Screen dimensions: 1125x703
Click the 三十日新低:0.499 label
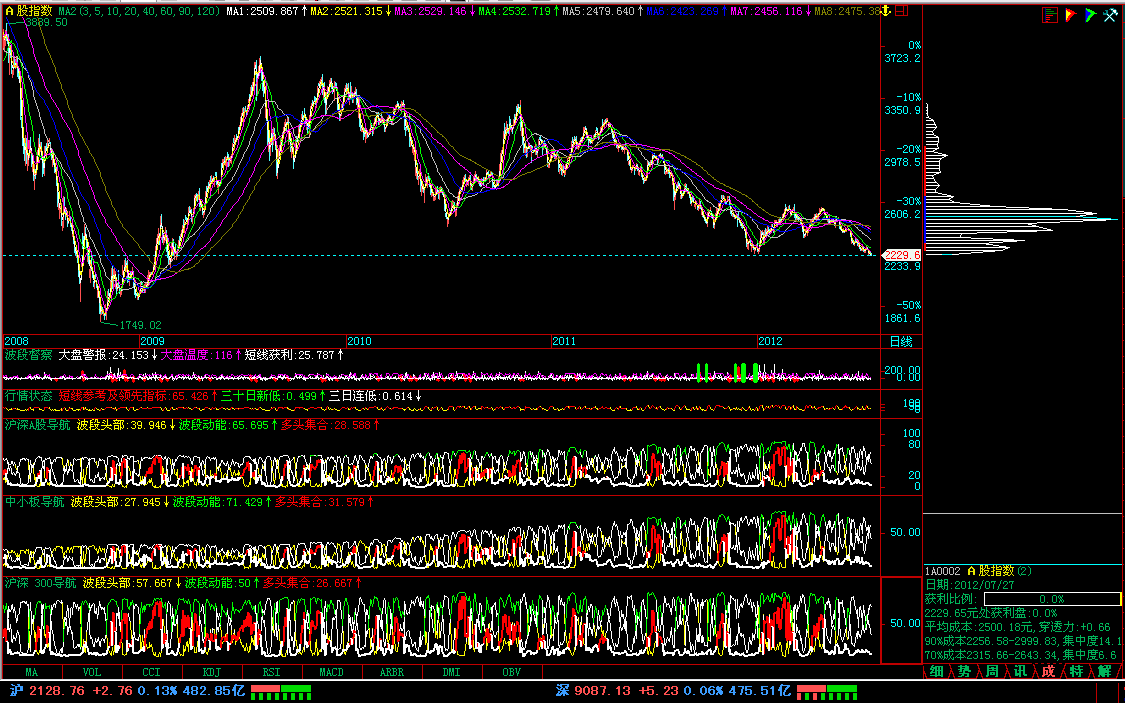coord(269,395)
